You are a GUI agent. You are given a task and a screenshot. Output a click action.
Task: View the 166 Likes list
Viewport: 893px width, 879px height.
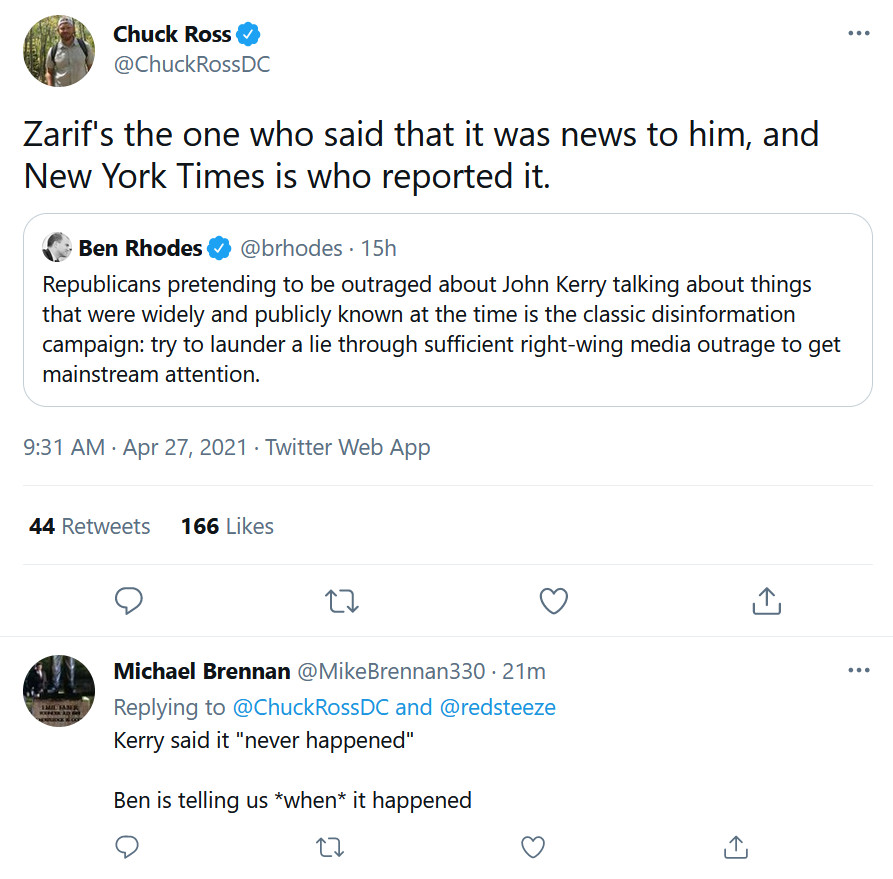pos(227,526)
